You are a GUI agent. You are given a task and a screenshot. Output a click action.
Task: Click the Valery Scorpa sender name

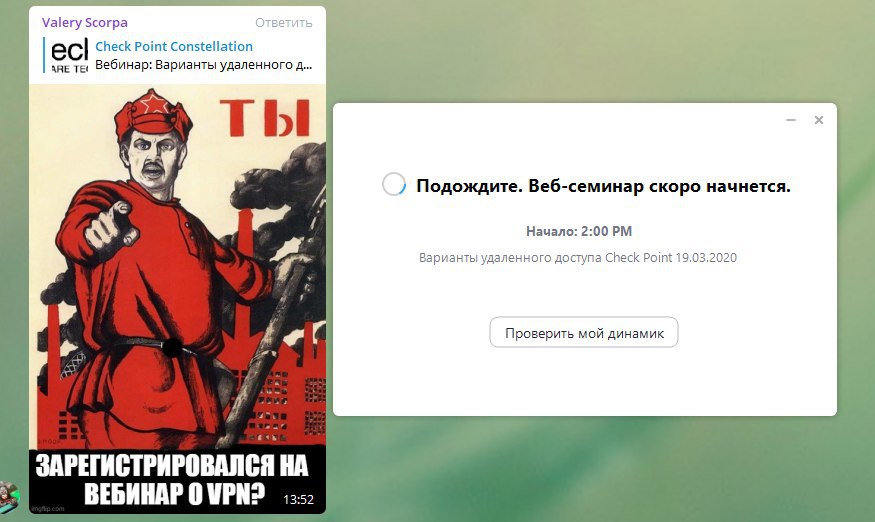tap(85, 23)
